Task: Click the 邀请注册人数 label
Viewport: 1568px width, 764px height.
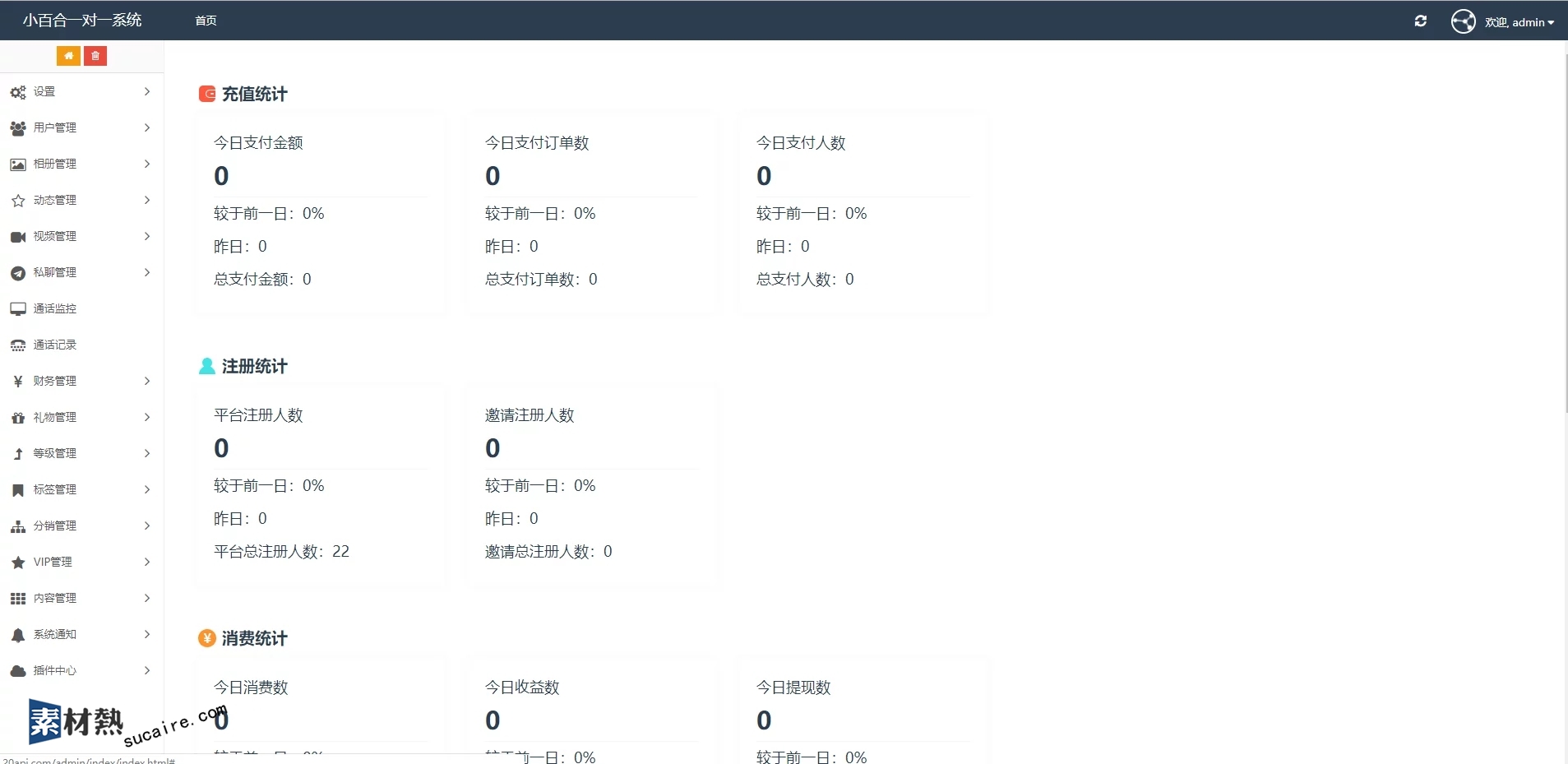Action: click(530, 415)
